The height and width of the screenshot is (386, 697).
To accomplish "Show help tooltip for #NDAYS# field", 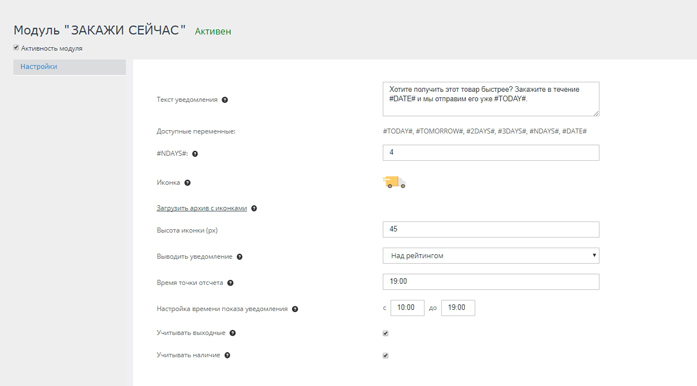I will (x=195, y=154).
